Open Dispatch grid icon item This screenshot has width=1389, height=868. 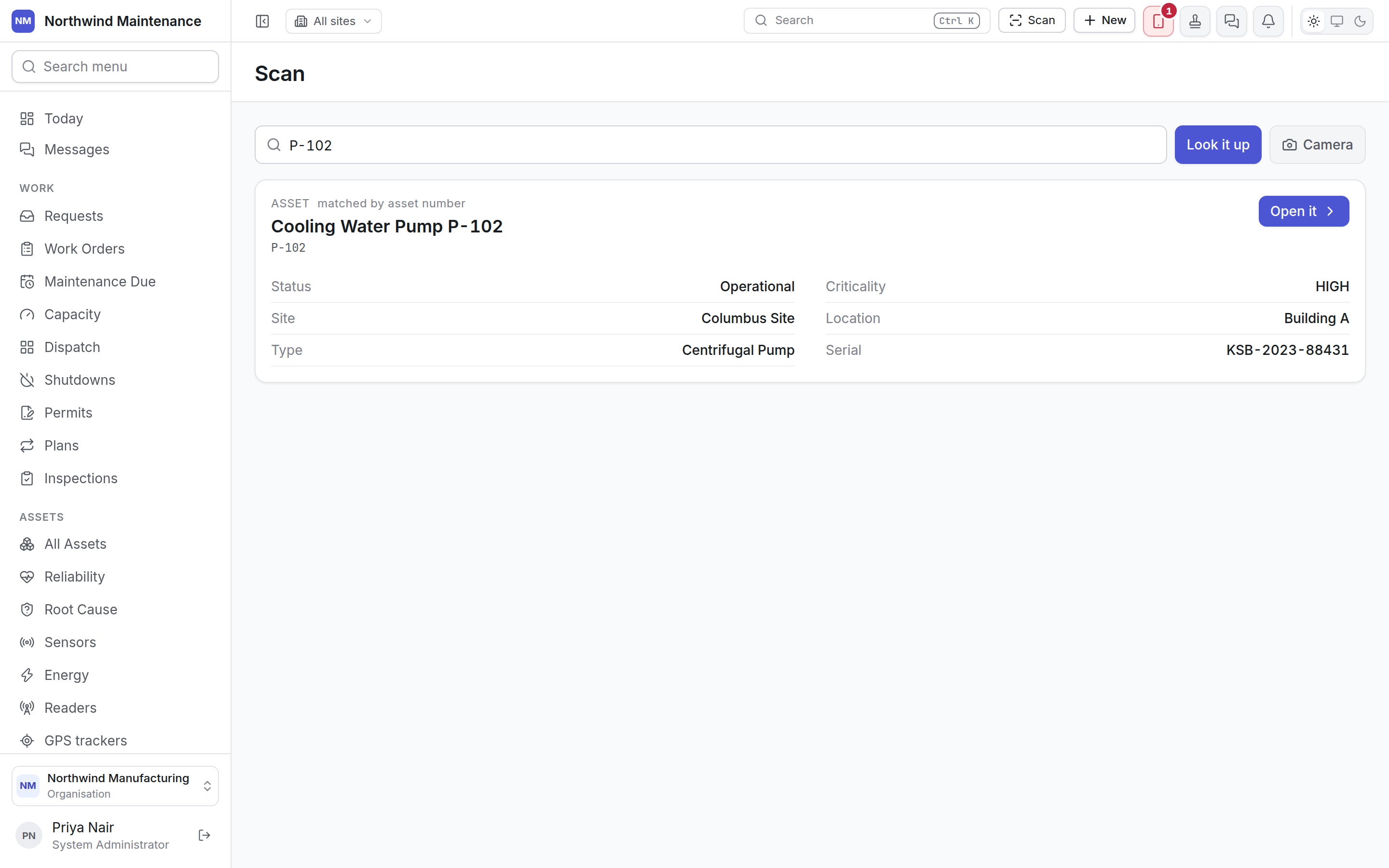tap(115, 347)
